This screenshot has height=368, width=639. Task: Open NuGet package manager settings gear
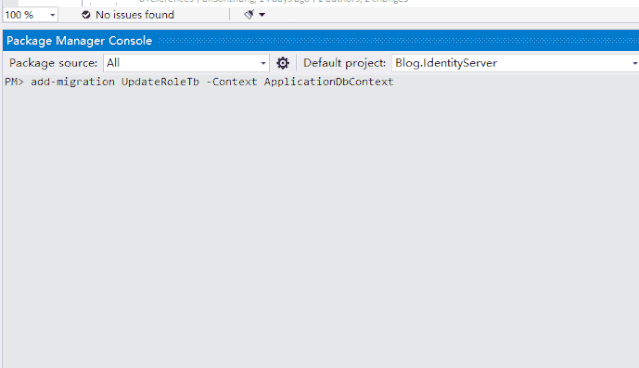pos(283,63)
